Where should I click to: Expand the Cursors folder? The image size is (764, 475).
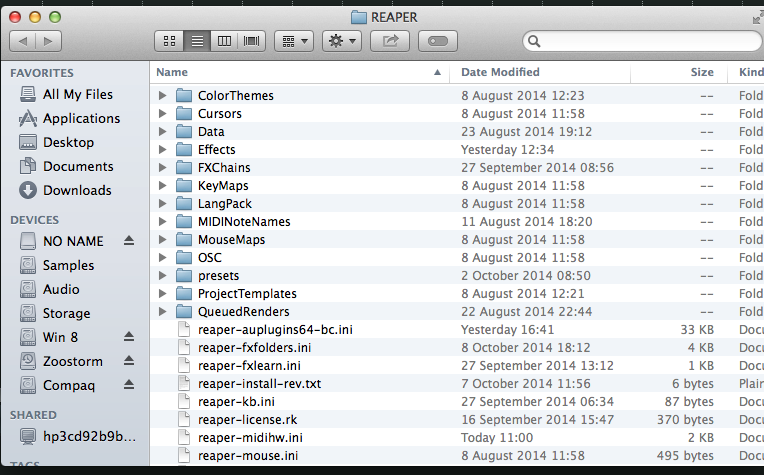tap(163, 114)
